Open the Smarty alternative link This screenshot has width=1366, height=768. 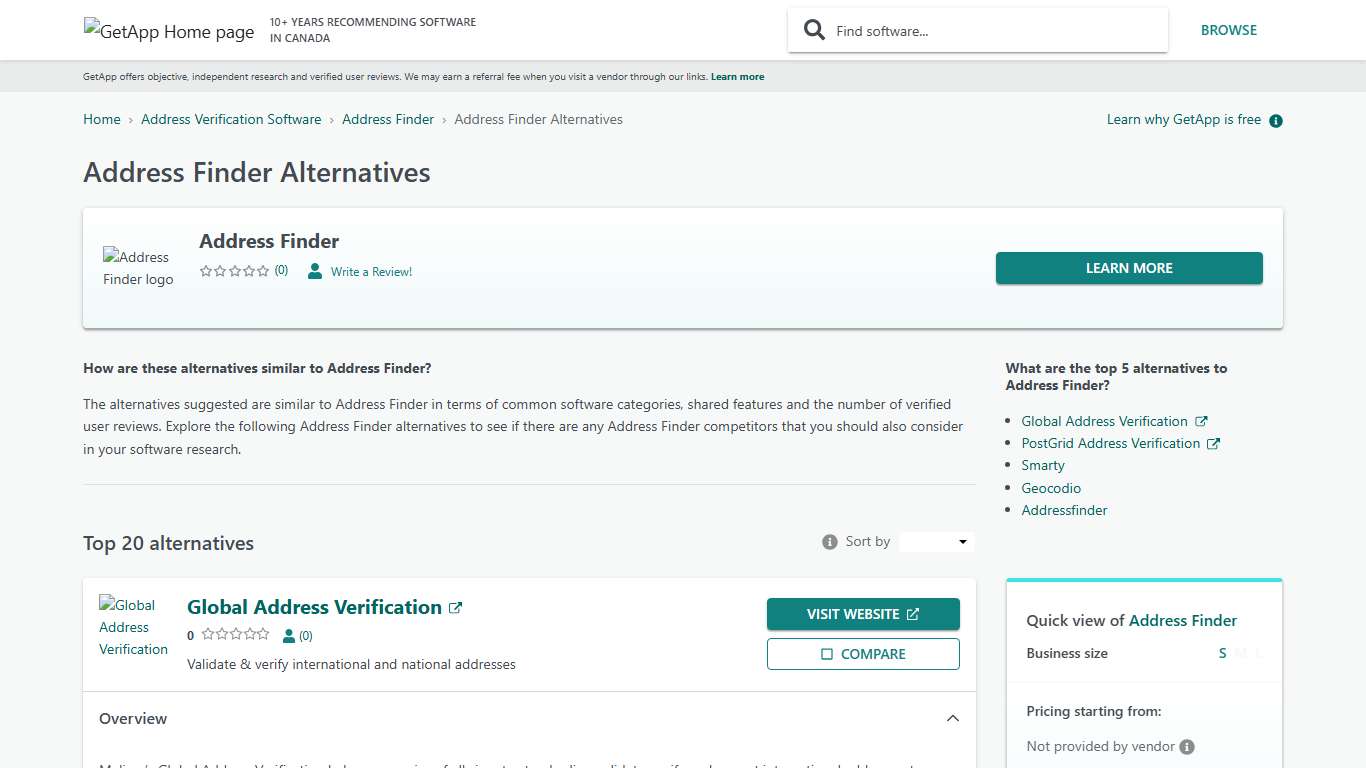pyautogui.click(x=1042, y=465)
